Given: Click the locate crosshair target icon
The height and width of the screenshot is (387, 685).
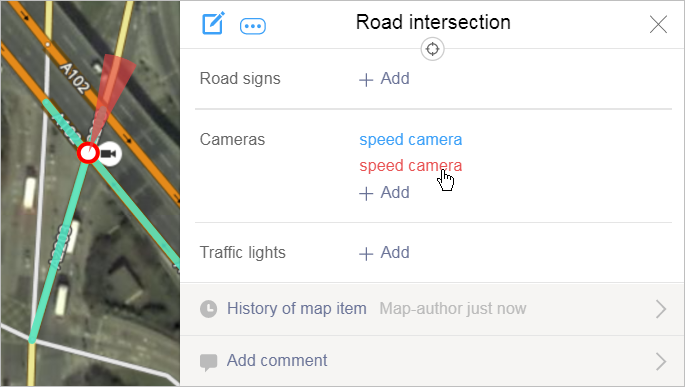Looking at the screenshot, I should point(432,49).
